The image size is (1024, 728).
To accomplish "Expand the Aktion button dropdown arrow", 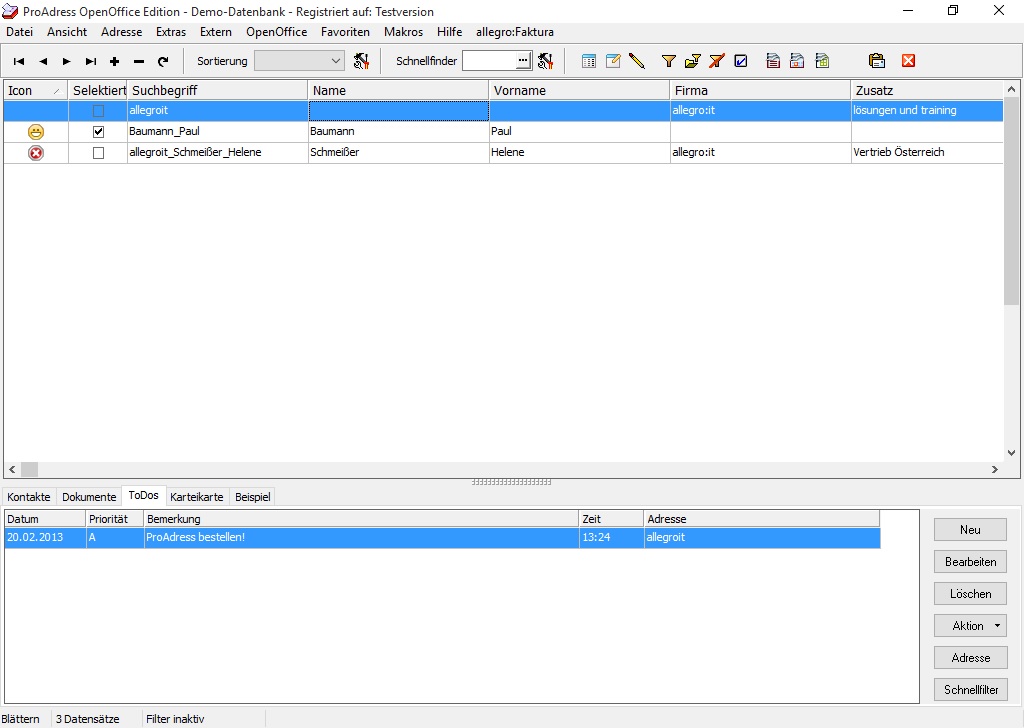I will [x=997, y=625].
